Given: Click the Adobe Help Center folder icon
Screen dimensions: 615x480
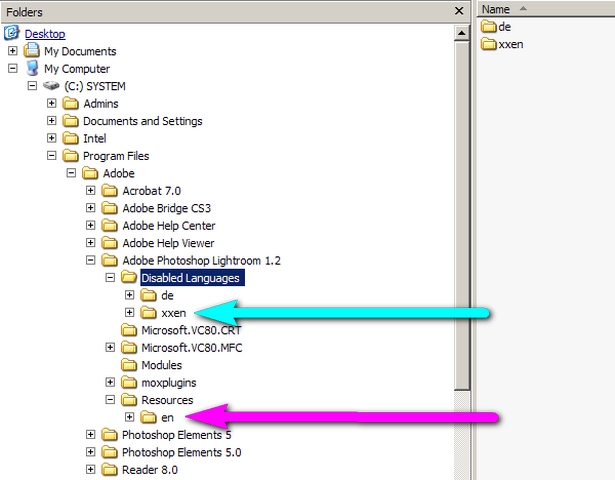Looking at the screenshot, I should tap(109, 225).
